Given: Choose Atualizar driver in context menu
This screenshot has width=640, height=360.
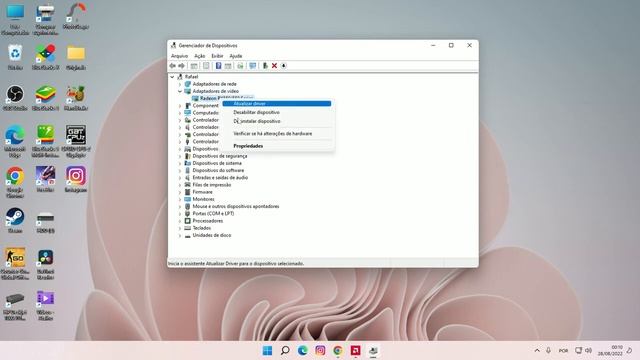Looking at the screenshot, I should point(277,104).
